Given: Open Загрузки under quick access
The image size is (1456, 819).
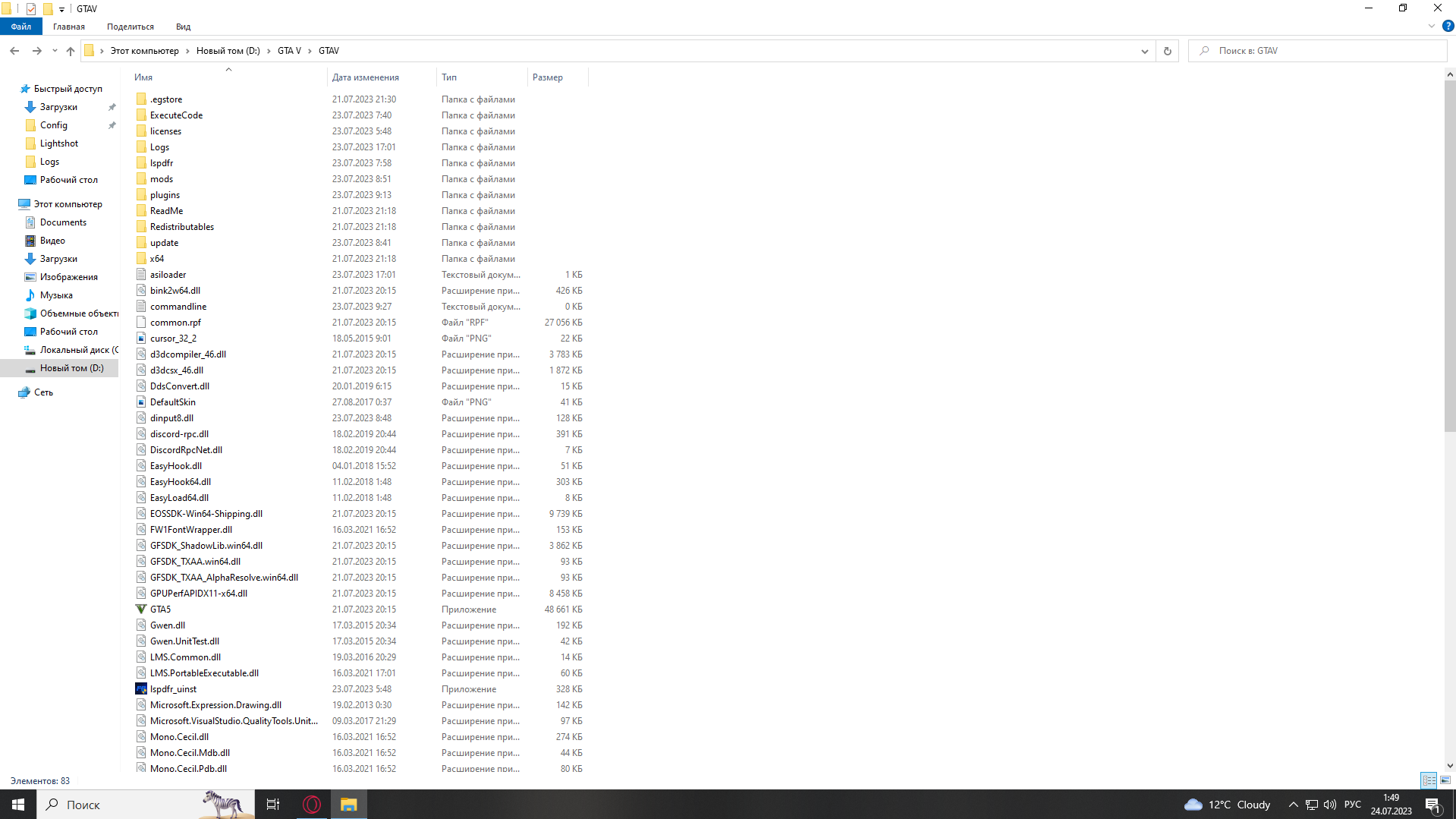Looking at the screenshot, I should (58, 107).
